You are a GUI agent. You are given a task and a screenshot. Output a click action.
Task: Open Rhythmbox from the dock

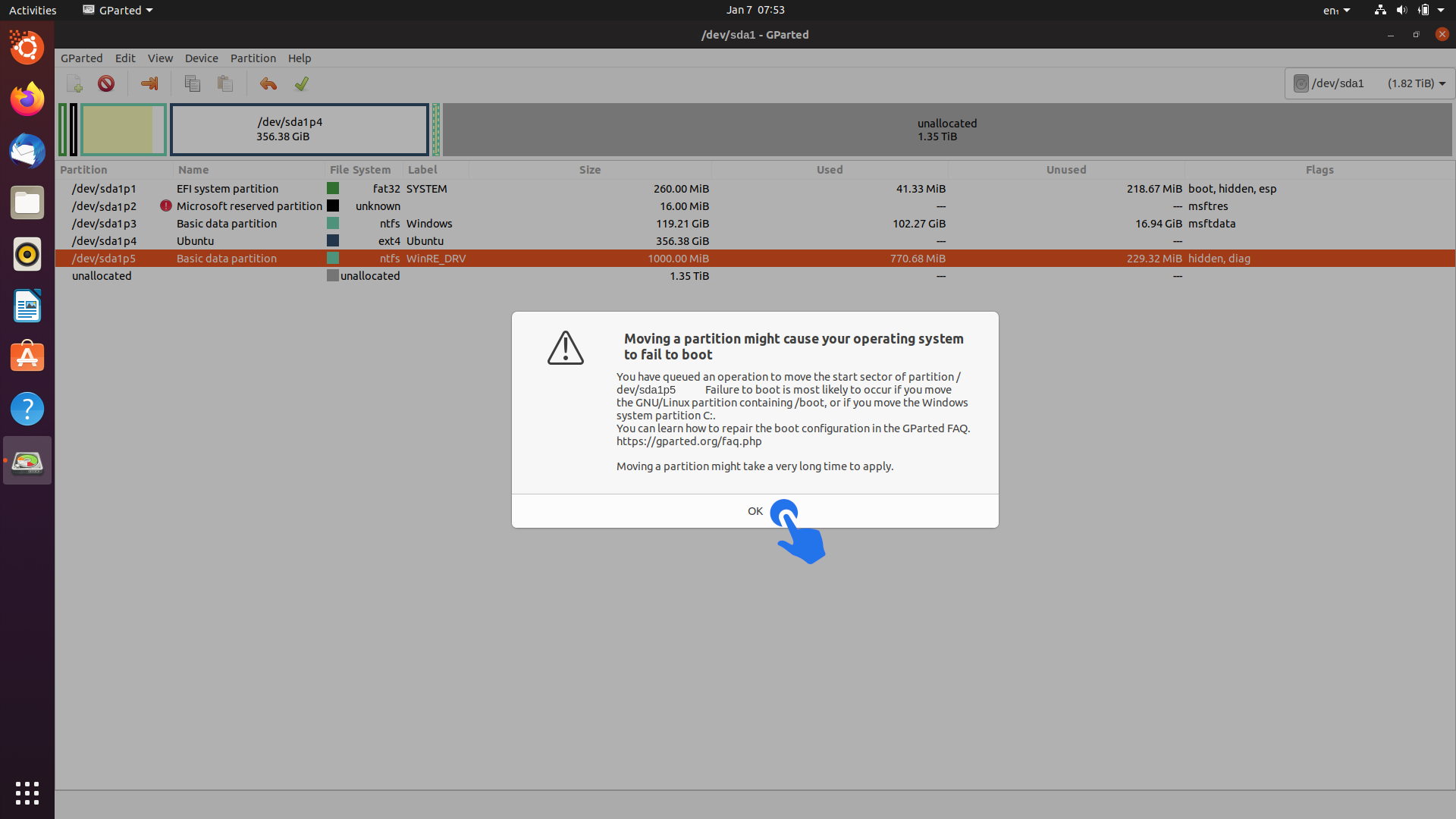tap(27, 254)
